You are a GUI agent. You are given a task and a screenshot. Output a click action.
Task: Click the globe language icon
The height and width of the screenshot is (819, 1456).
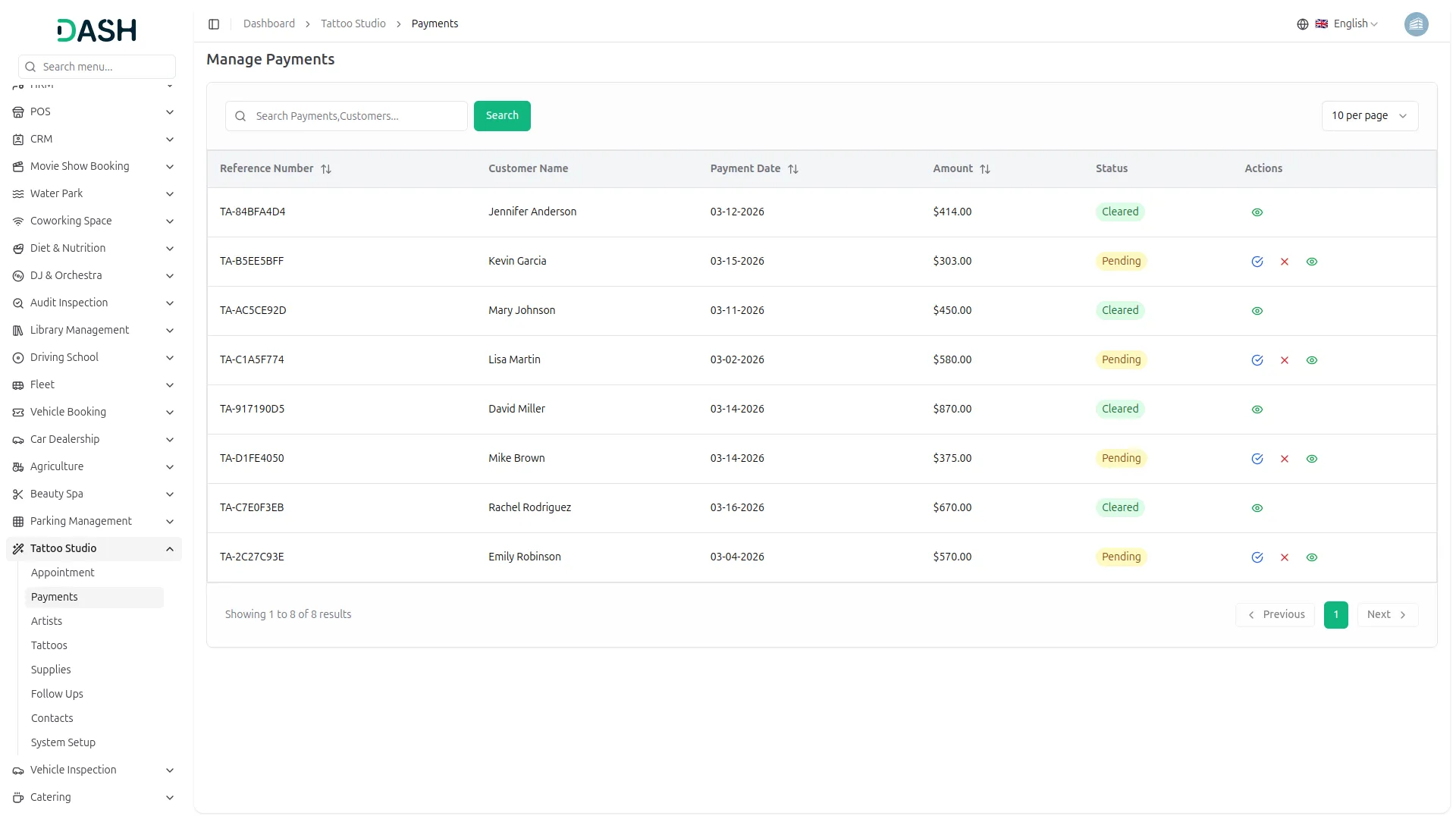tap(1302, 24)
